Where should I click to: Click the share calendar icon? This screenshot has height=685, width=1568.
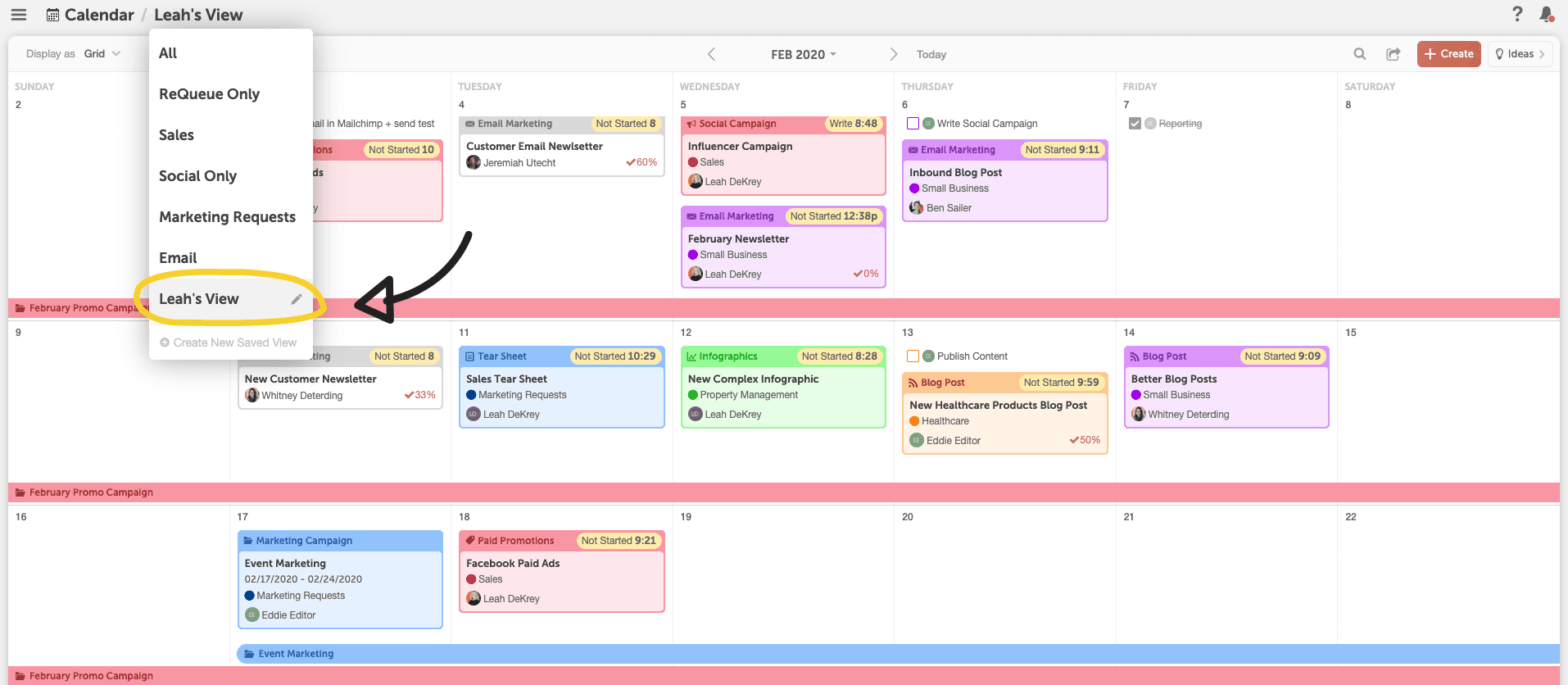click(x=1394, y=54)
